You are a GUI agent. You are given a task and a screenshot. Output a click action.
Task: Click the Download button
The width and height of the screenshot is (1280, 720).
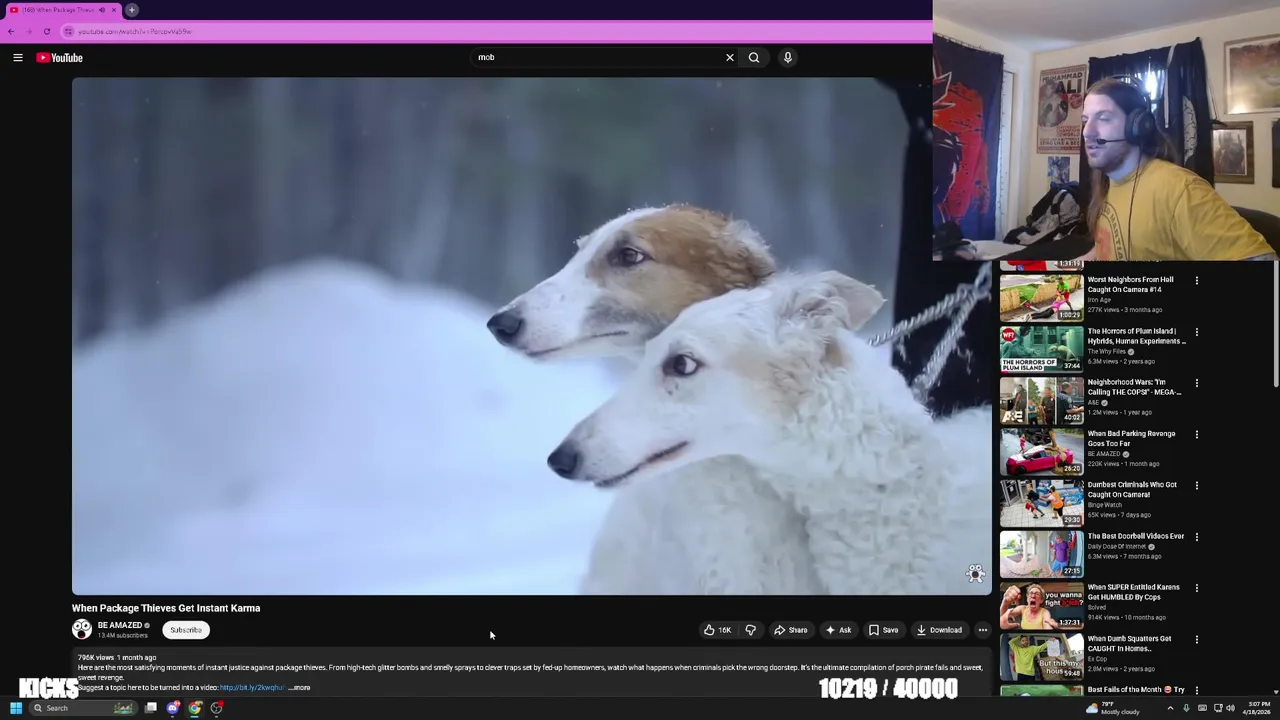939,630
